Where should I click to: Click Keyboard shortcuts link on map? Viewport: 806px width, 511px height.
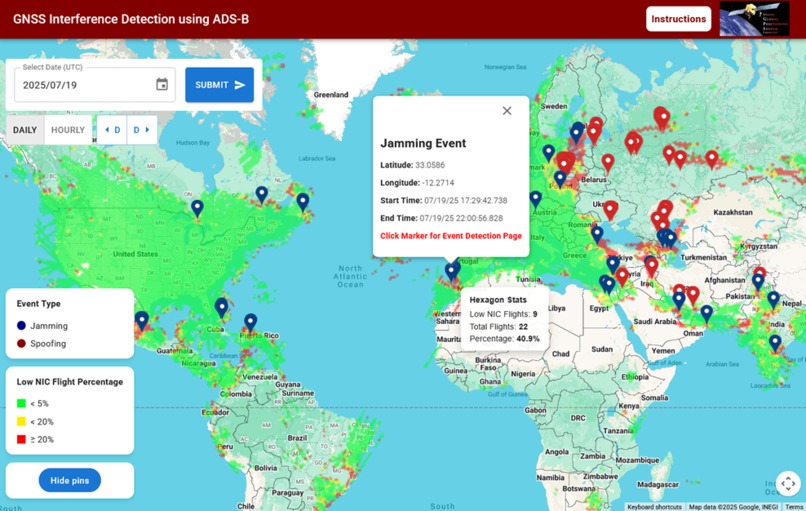pyautogui.click(x=654, y=507)
